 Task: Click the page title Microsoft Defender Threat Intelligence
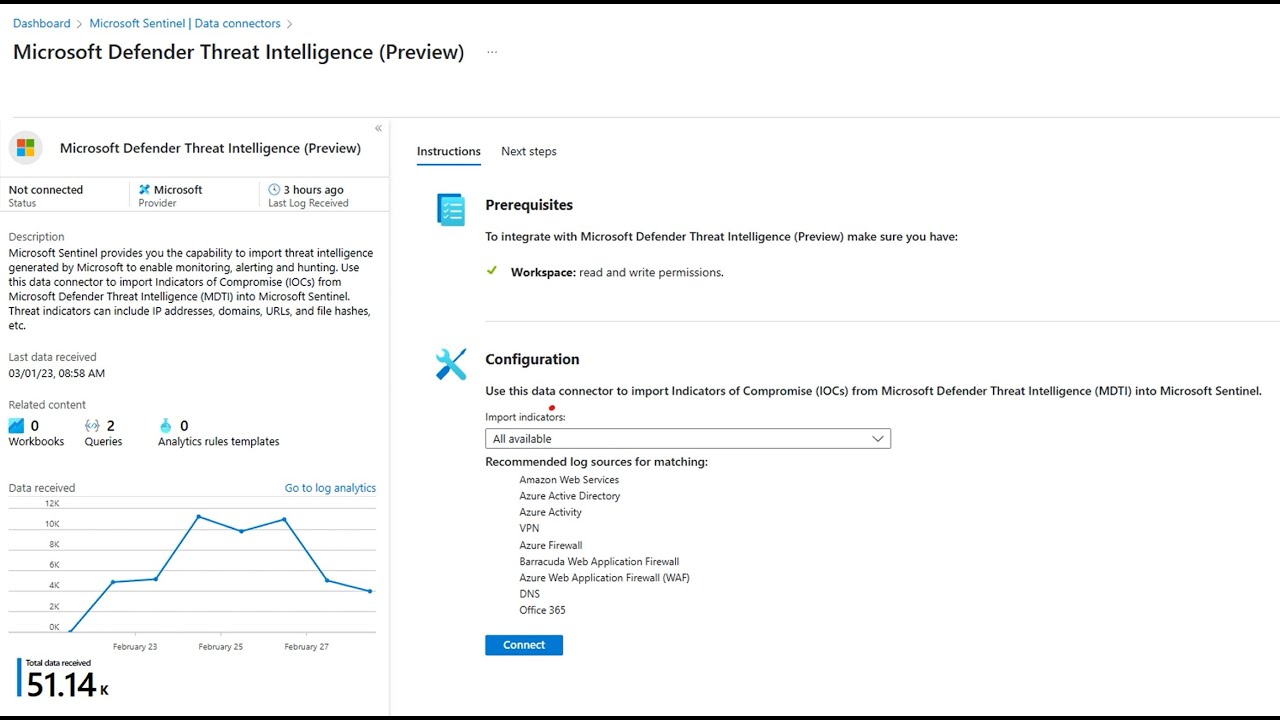click(x=238, y=52)
